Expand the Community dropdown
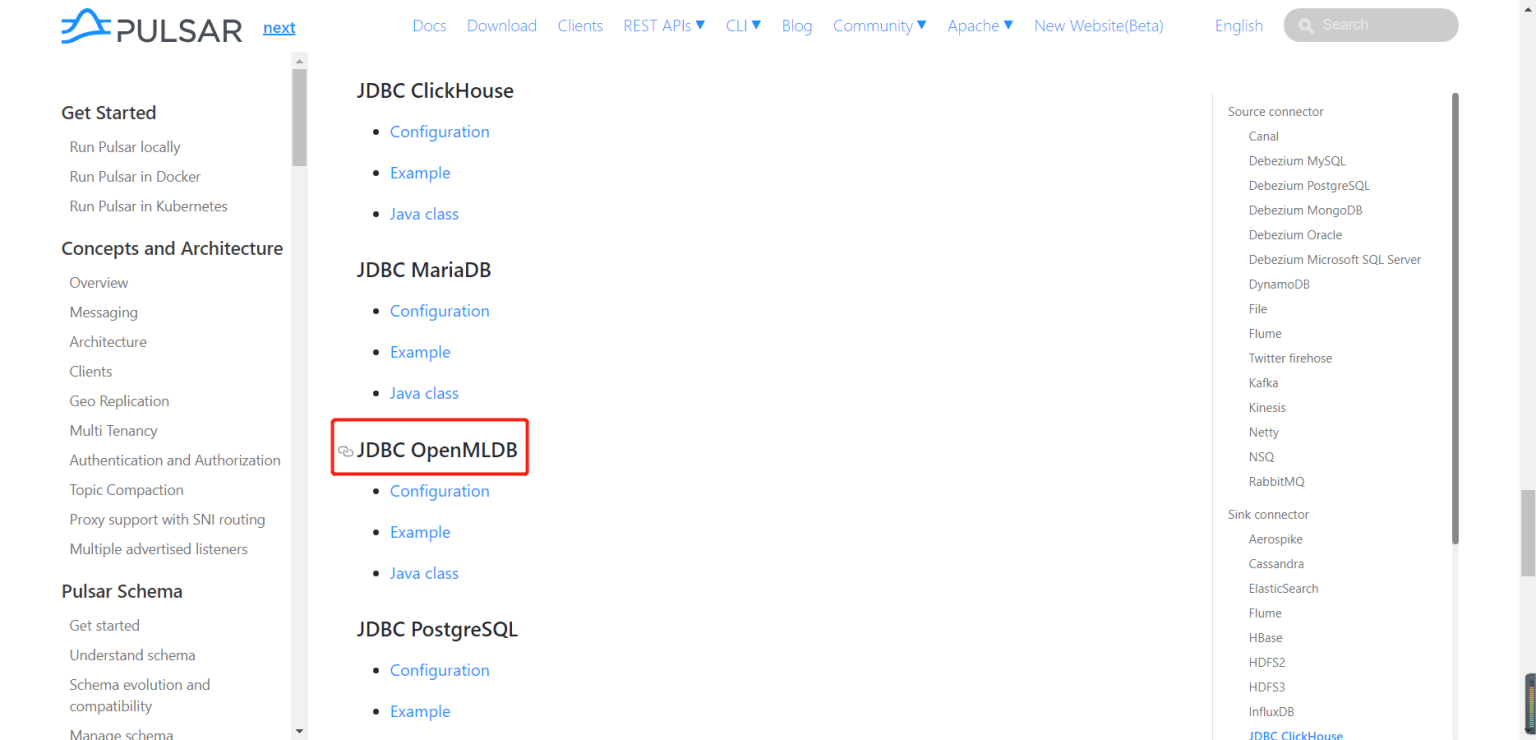Image resolution: width=1536 pixels, height=740 pixels. coord(880,25)
